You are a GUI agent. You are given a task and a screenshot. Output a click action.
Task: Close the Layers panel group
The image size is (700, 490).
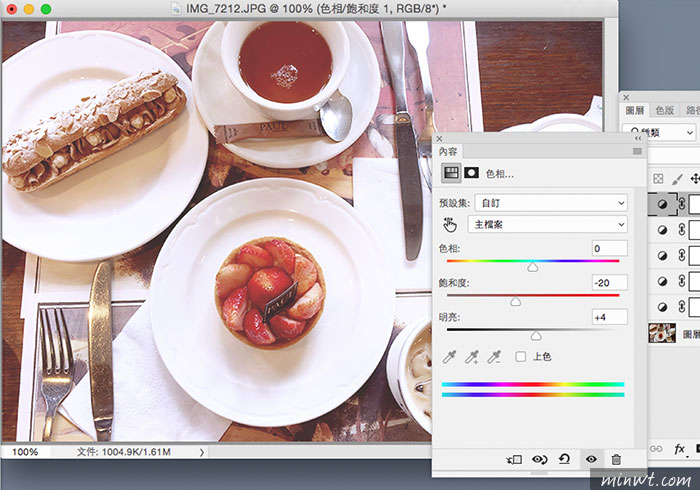coord(626,97)
